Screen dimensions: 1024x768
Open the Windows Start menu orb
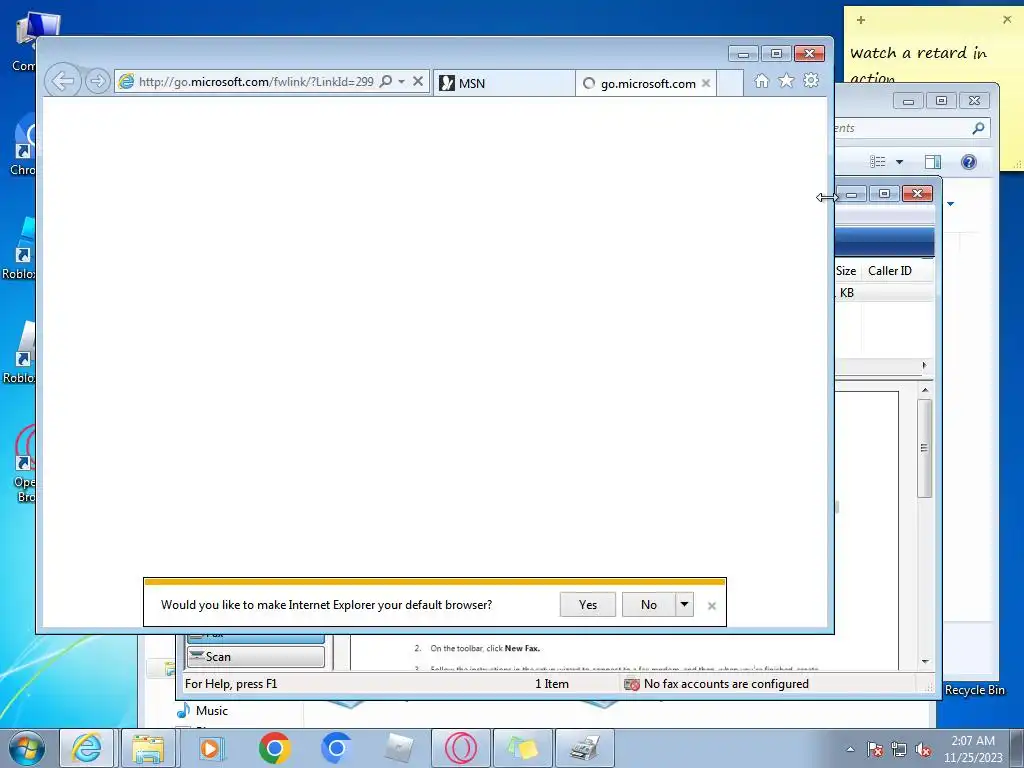click(x=27, y=748)
